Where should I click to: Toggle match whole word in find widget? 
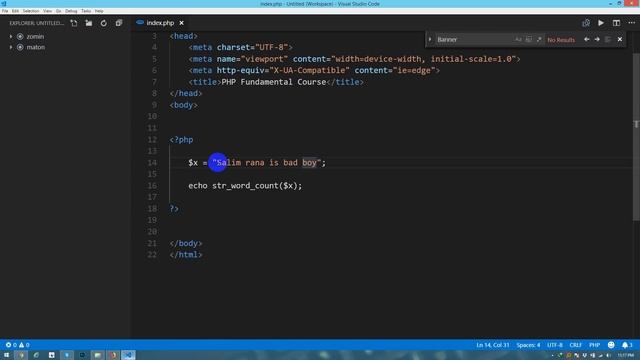click(x=529, y=40)
